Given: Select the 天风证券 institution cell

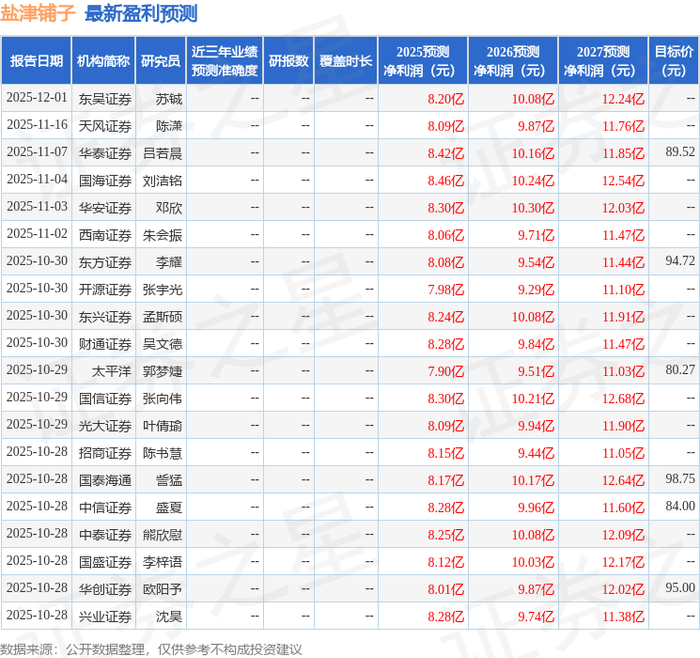Looking at the screenshot, I should coord(105,126).
